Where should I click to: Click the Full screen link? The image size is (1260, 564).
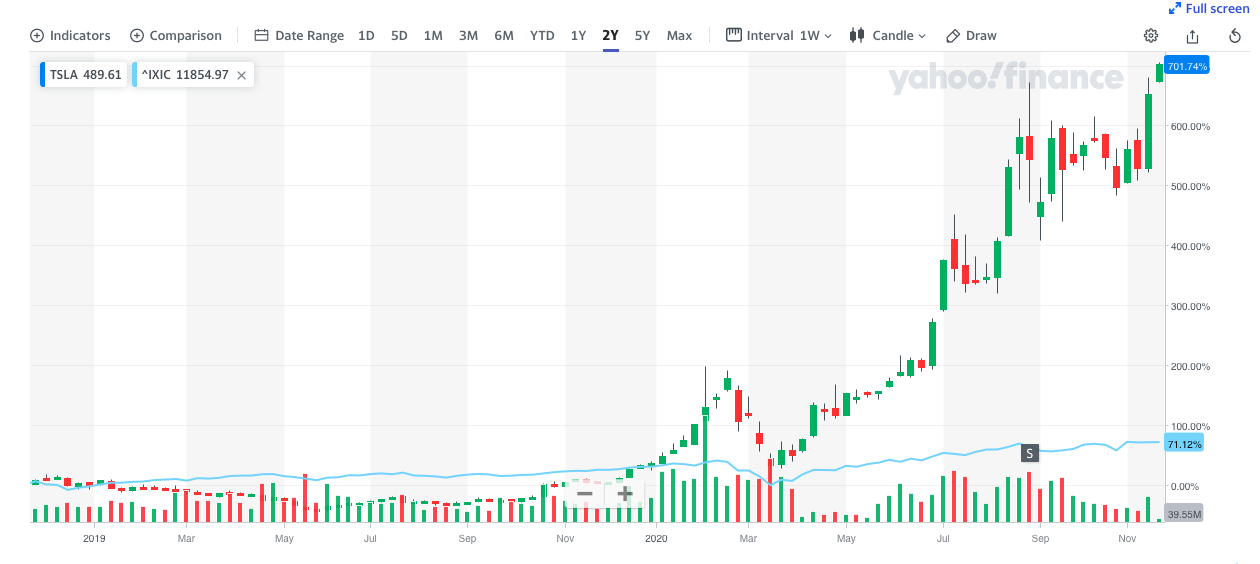pyautogui.click(x=1209, y=9)
